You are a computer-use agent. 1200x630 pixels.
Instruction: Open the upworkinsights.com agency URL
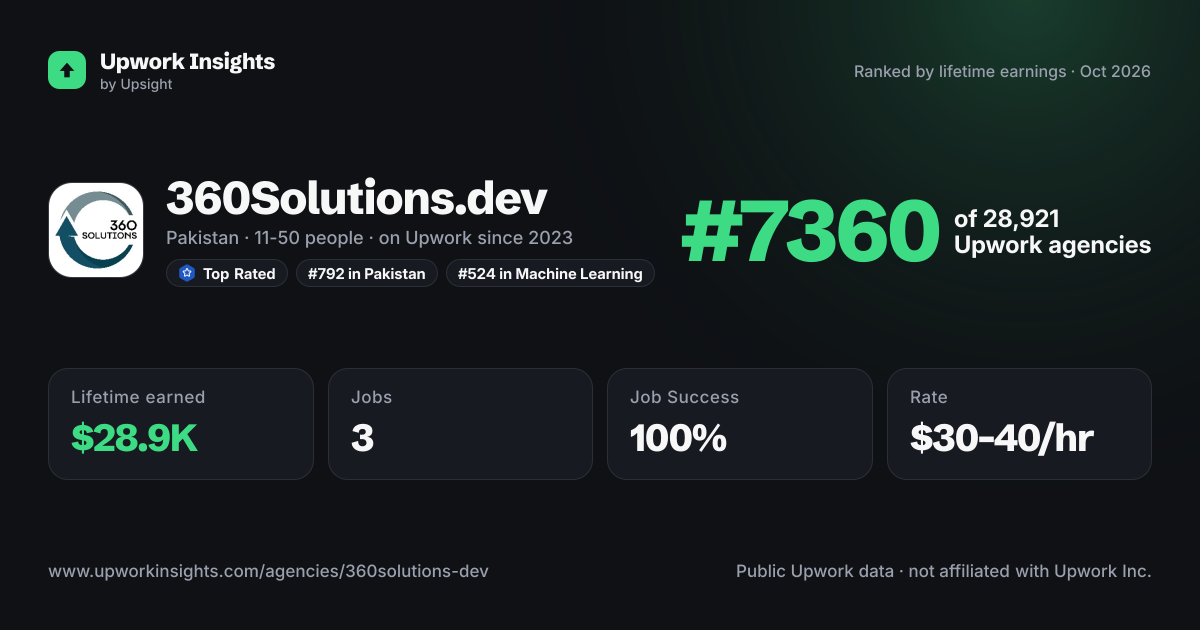pyautogui.click(x=268, y=572)
